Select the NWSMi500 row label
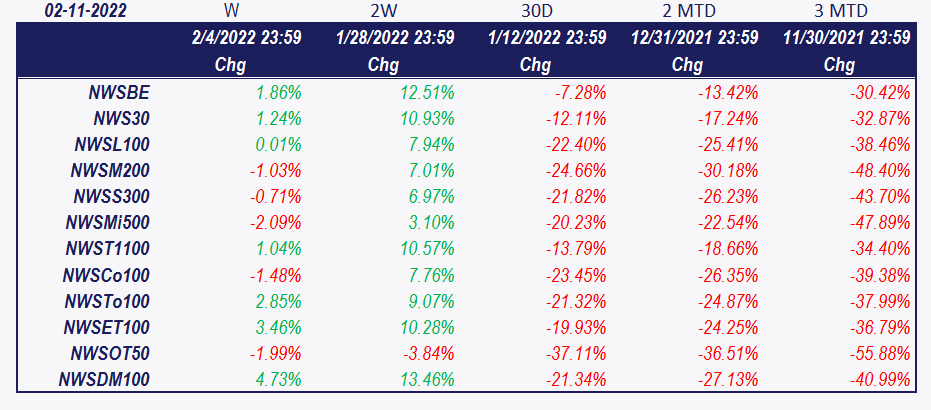931x410 pixels. 108,223
